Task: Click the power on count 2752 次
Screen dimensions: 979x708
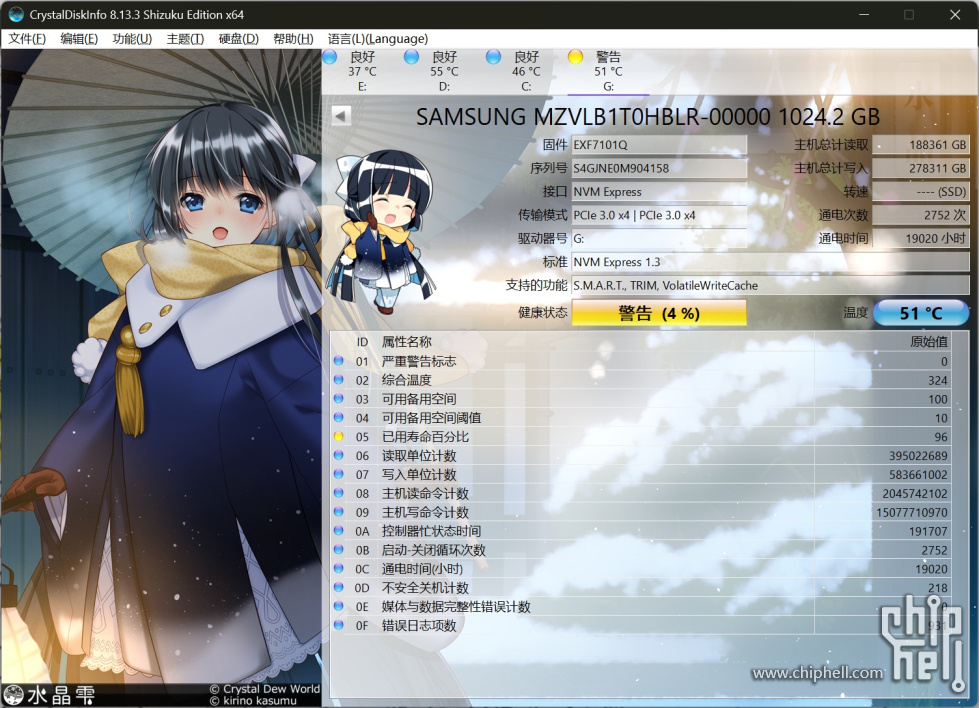Action: pos(920,215)
